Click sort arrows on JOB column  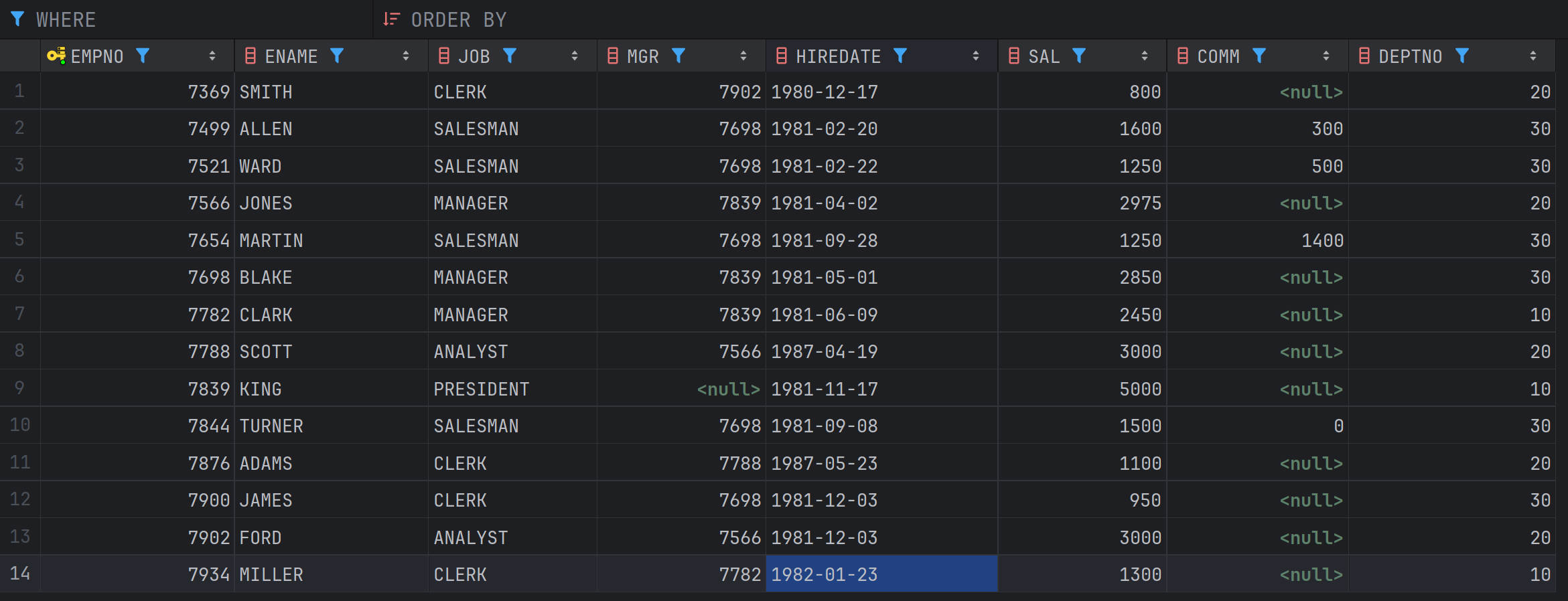click(x=575, y=56)
